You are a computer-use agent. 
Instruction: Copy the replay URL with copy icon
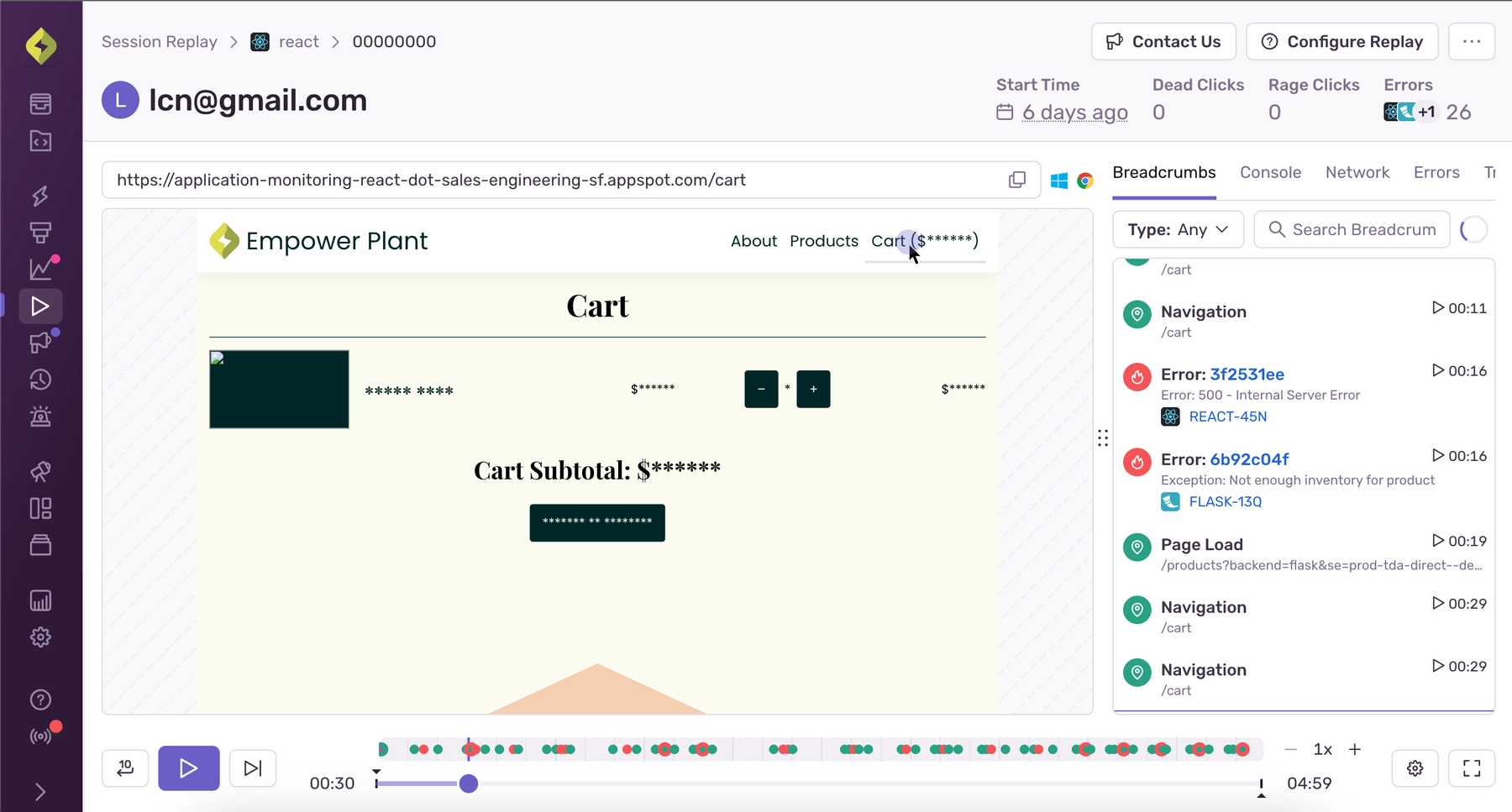coord(1016,181)
